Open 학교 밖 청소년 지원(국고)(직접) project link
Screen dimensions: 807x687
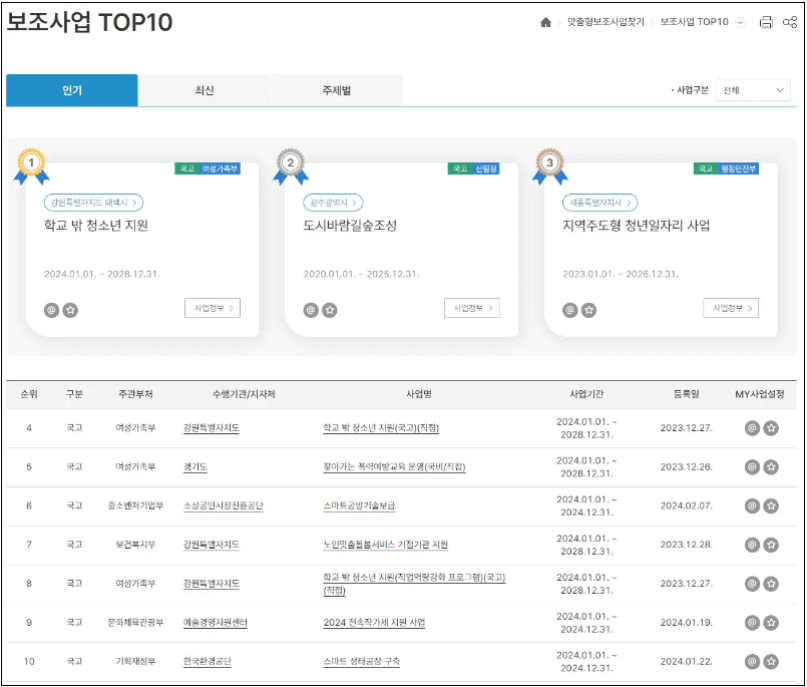(381, 428)
